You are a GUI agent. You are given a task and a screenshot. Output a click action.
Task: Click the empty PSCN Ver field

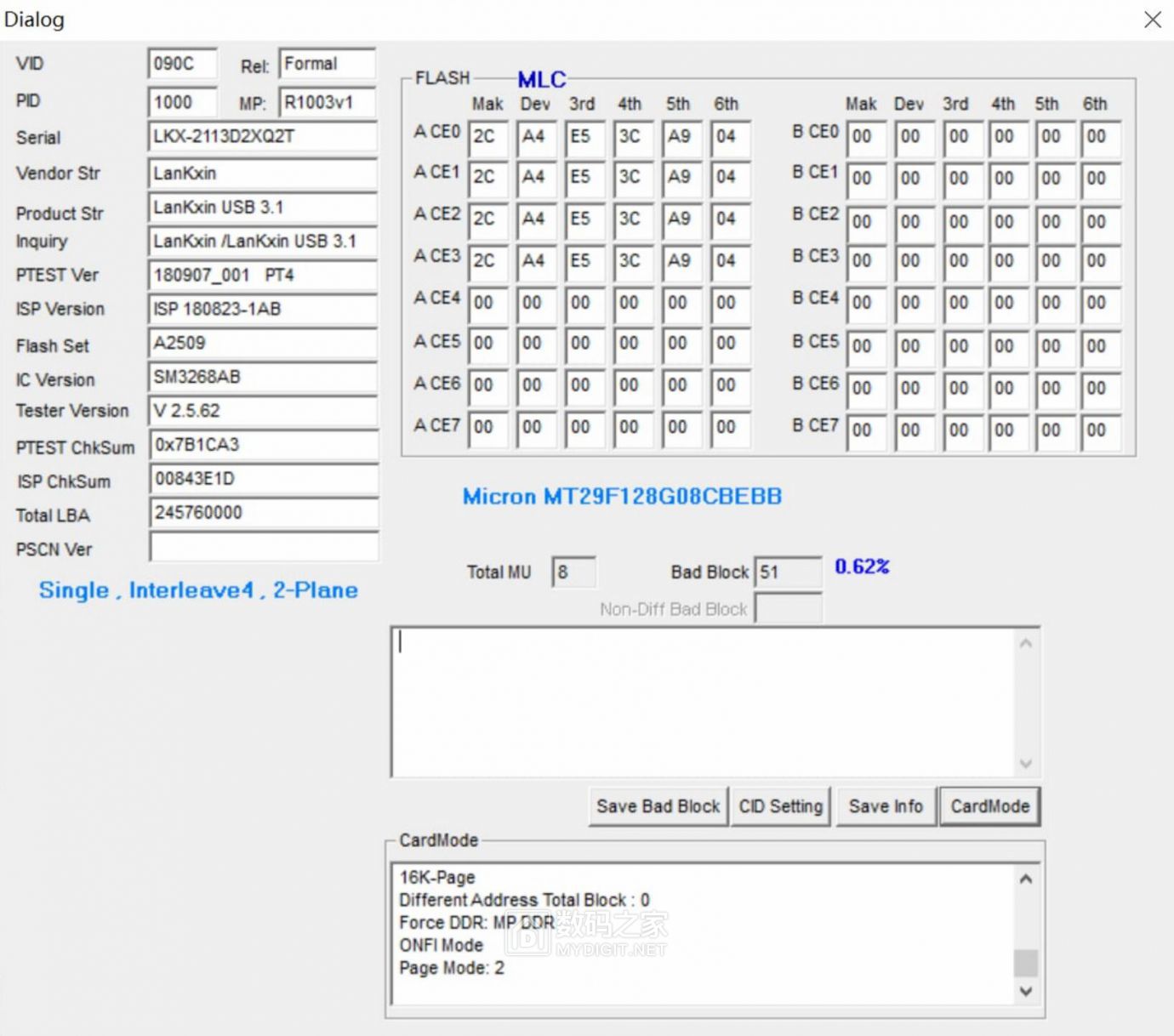[264, 547]
